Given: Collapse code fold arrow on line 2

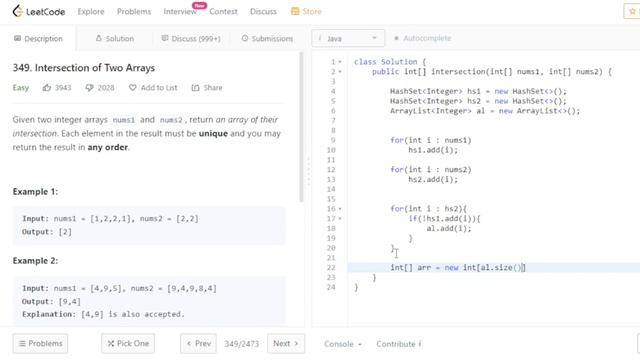Looking at the screenshot, I should (x=340, y=72).
